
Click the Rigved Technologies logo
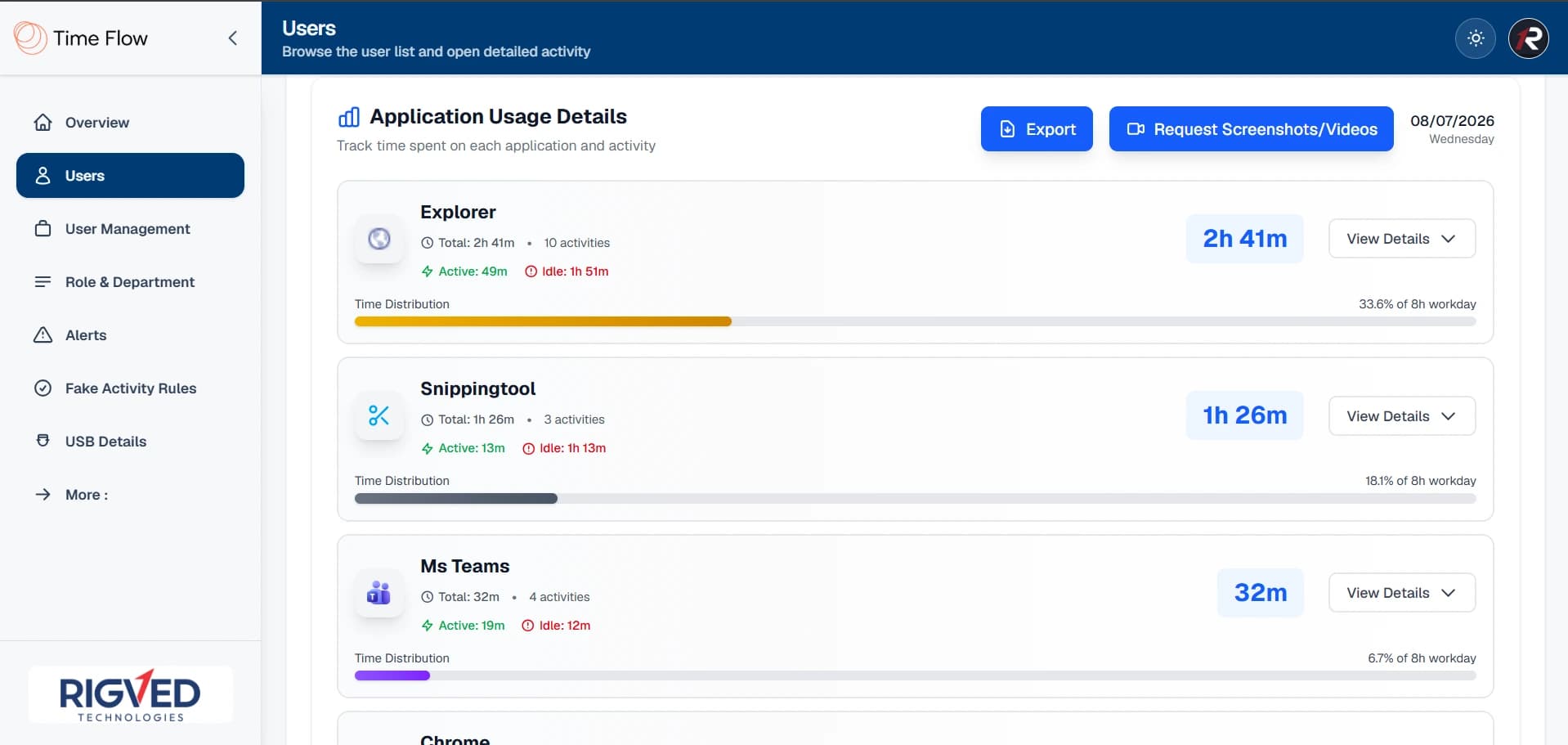coord(131,695)
